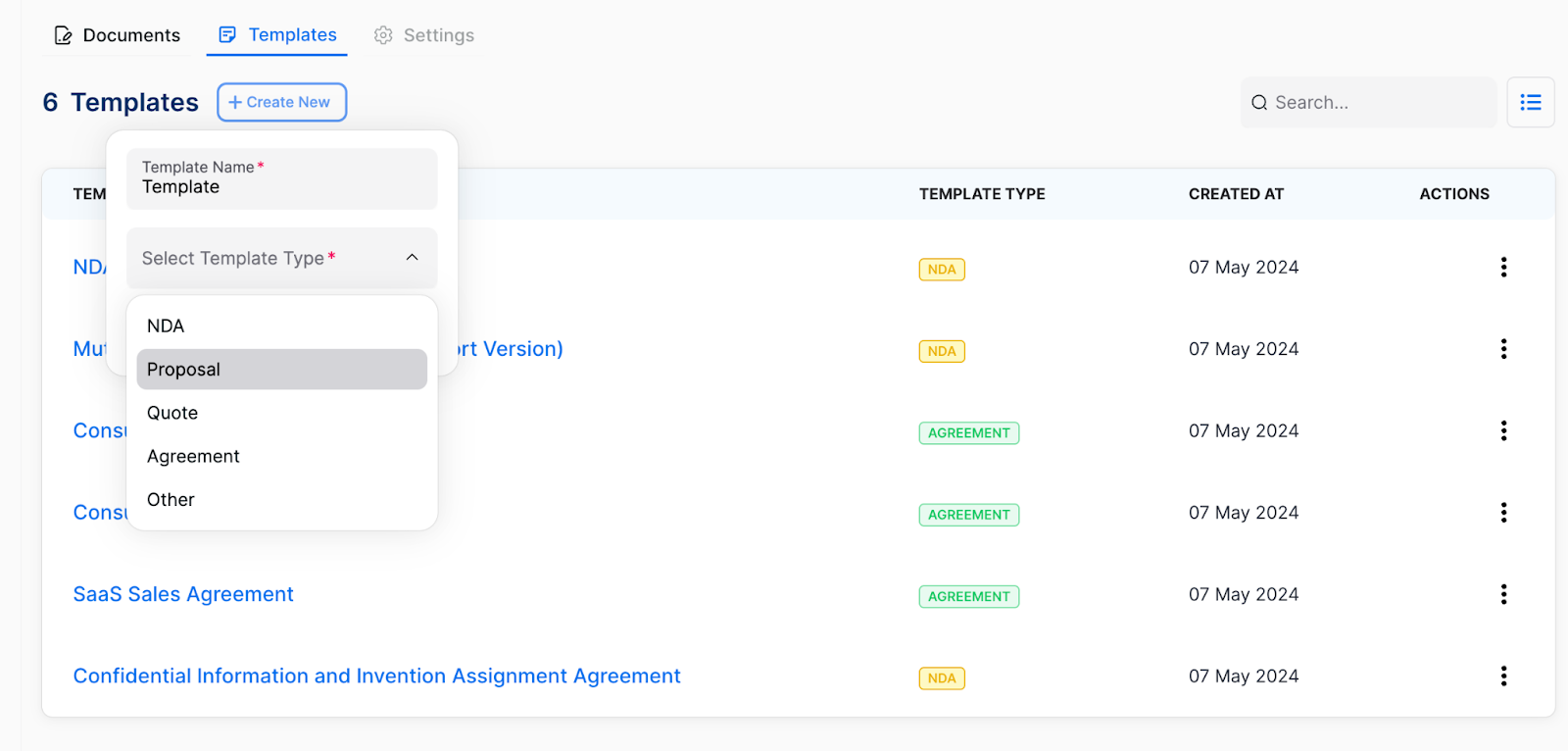Open actions menu for Short Version row
The height and width of the screenshot is (751, 1568).
pos(1503,349)
